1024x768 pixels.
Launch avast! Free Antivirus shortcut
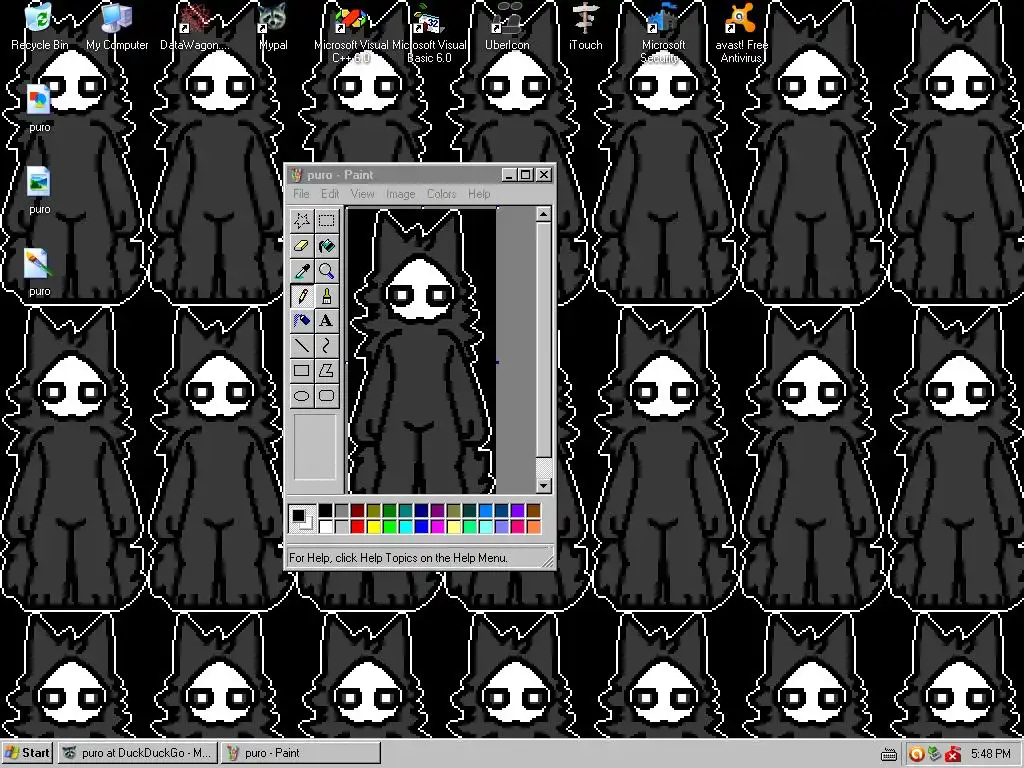coord(741,33)
